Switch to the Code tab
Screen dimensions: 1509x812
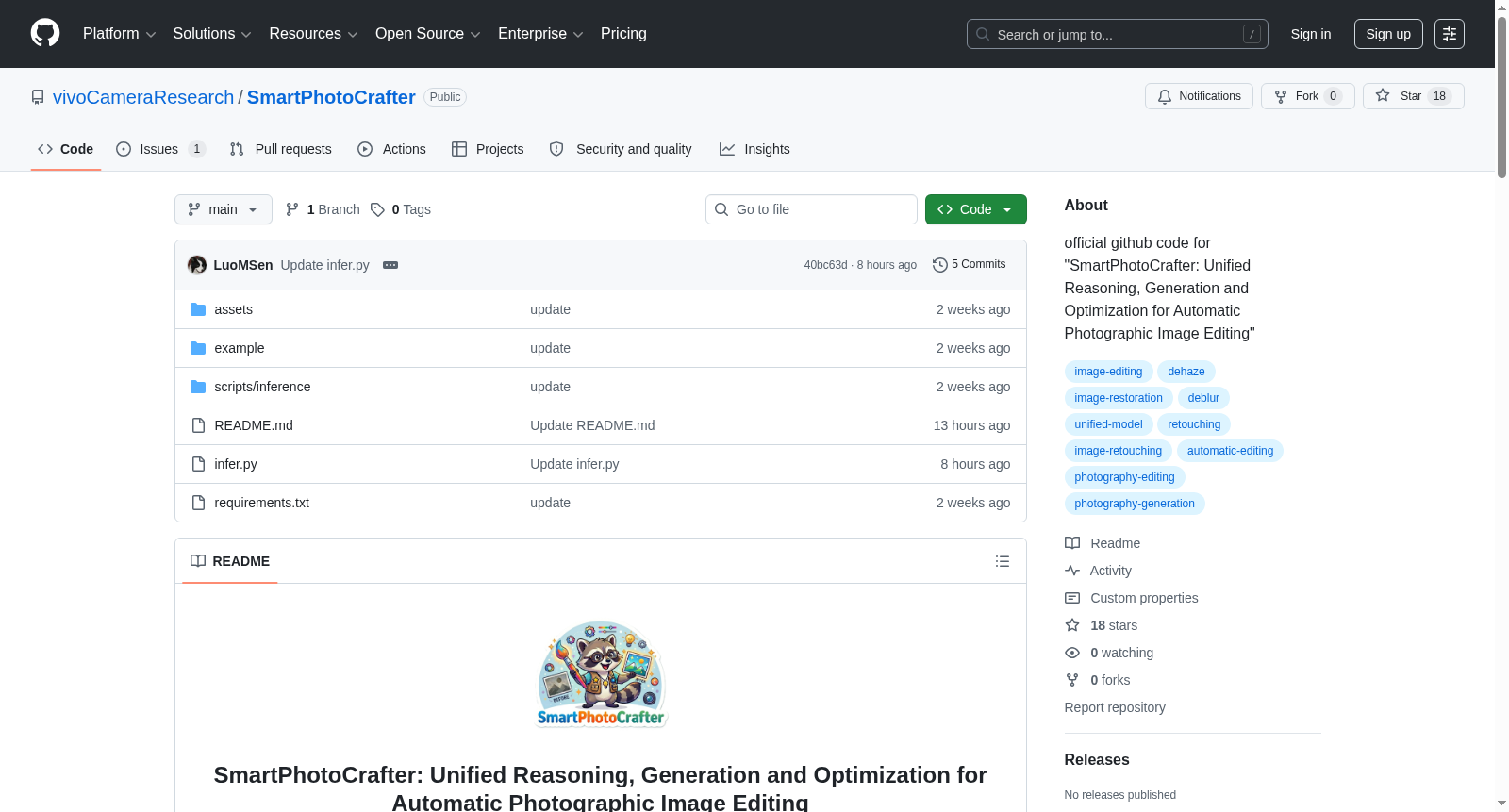pyautogui.click(x=65, y=149)
